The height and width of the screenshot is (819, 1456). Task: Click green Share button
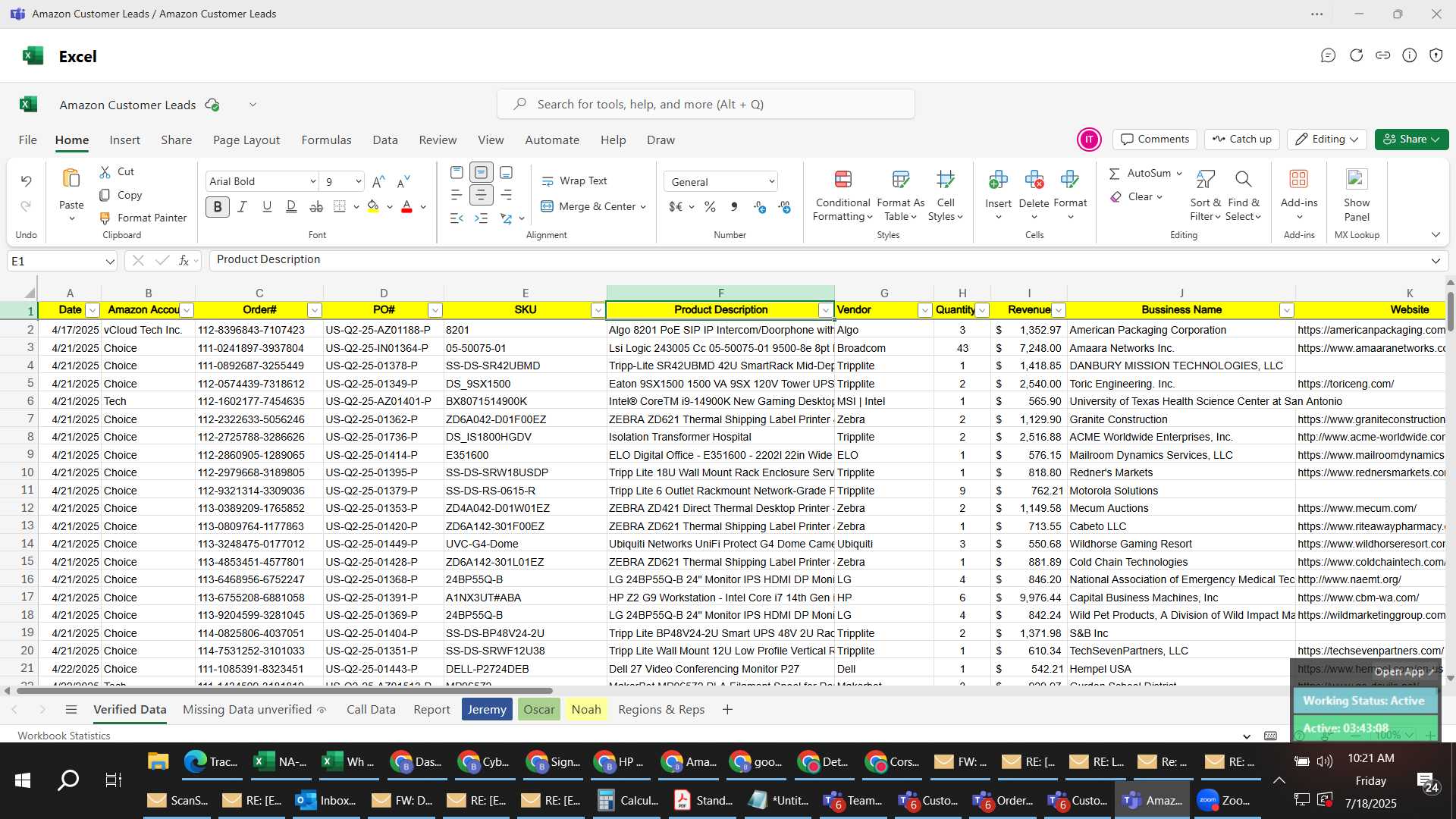(1411, 140)
